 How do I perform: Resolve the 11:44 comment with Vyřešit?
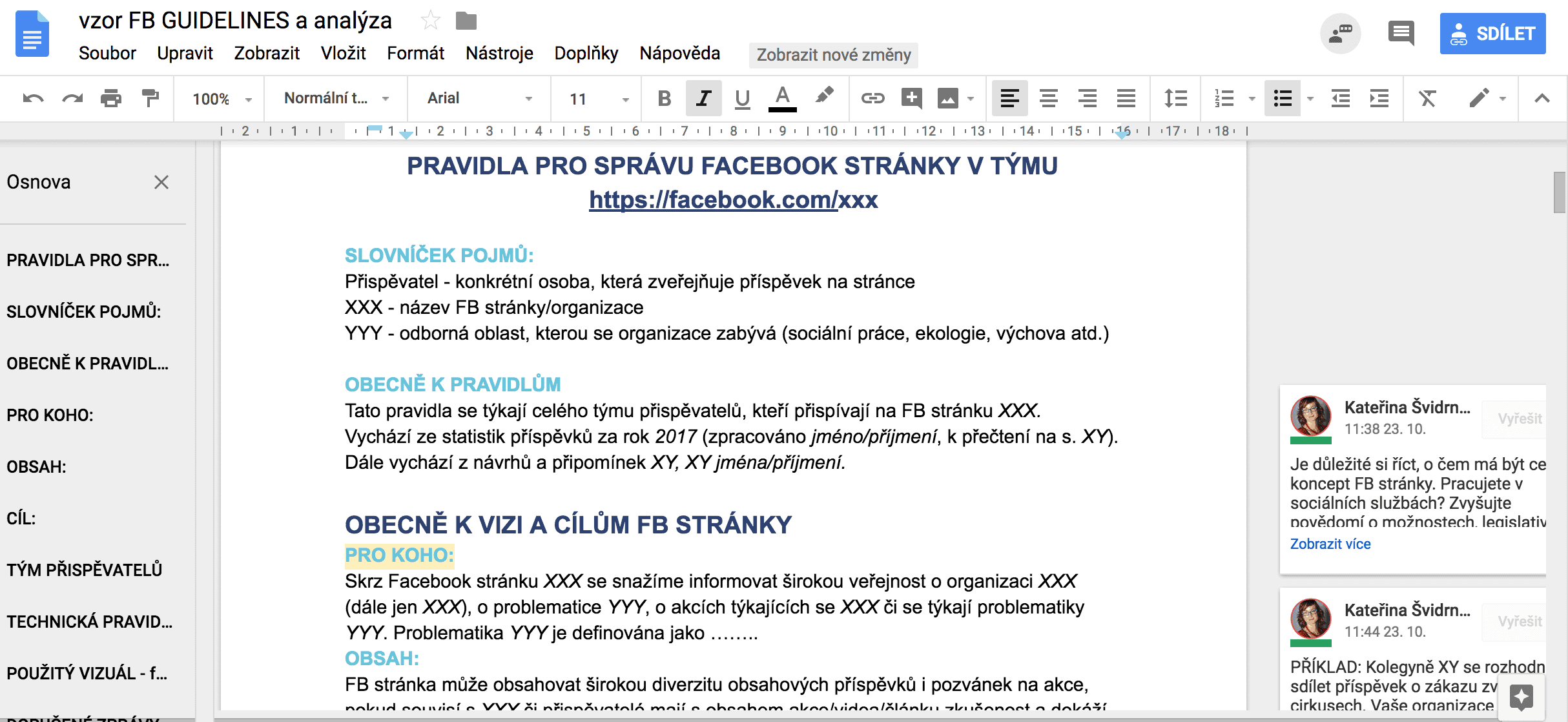point(1519,621)
